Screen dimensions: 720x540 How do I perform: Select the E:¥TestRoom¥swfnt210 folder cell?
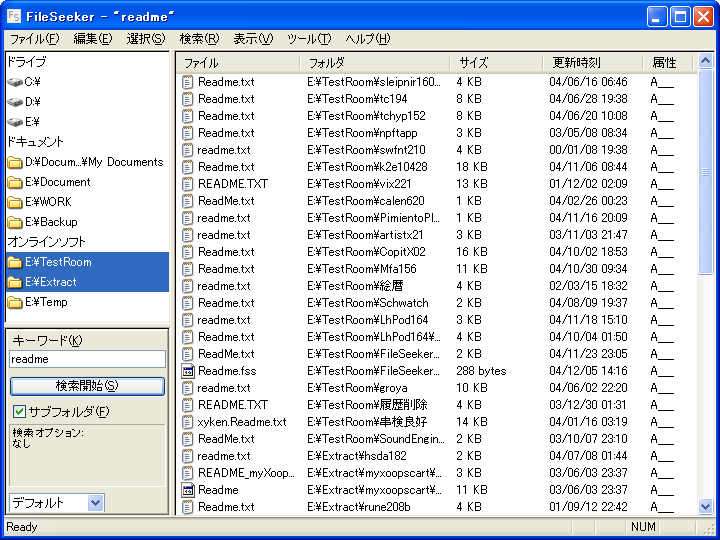tap(366, 150)
